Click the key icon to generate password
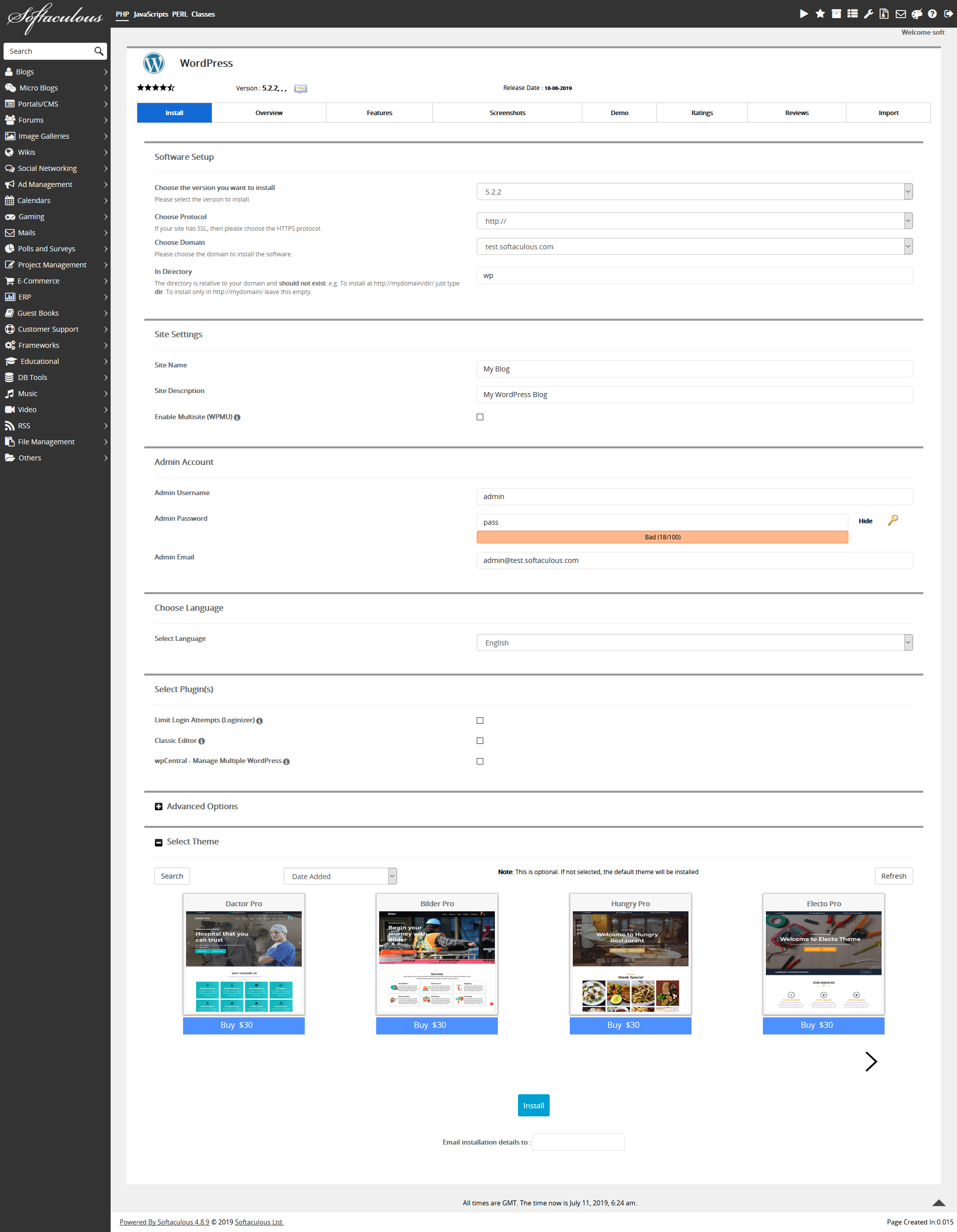The image size is (957, 1232). point(893,520)
